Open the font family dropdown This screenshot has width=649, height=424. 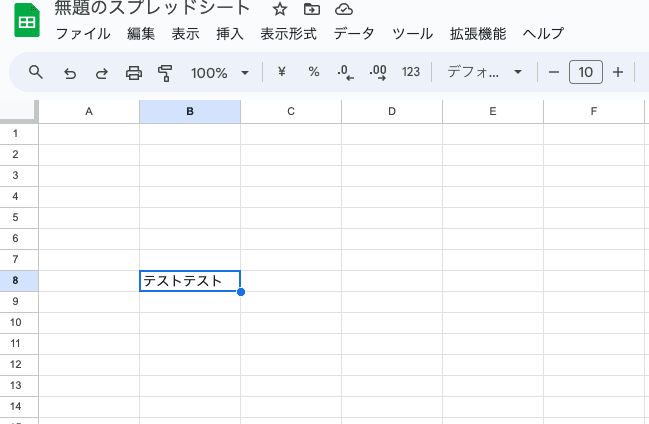(x=485, y=72)
